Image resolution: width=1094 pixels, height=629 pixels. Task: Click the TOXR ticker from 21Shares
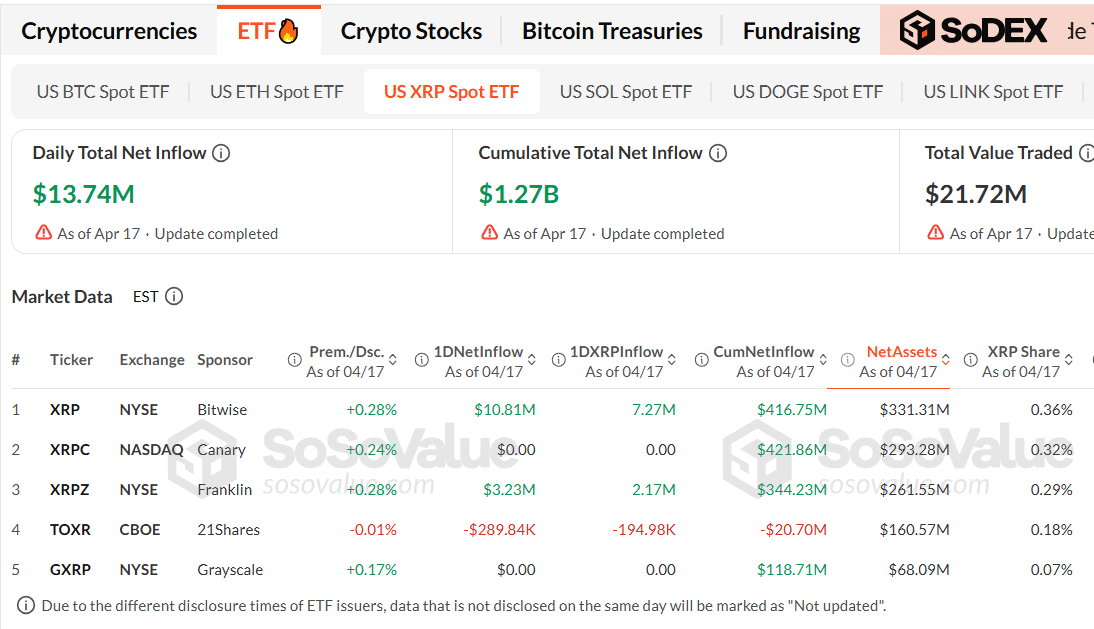70,529
